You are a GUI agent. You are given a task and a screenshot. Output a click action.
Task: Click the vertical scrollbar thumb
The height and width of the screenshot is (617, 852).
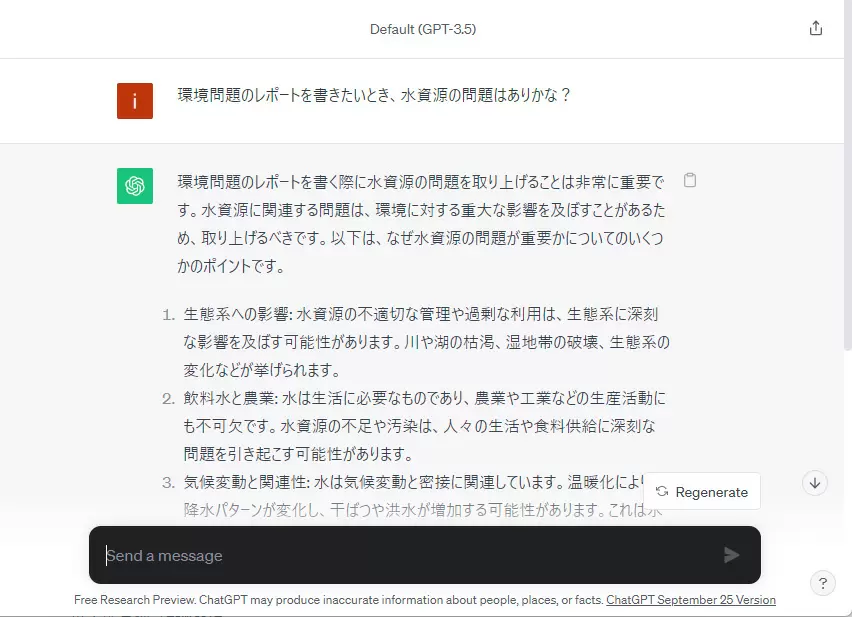click(x=848, y=174)
